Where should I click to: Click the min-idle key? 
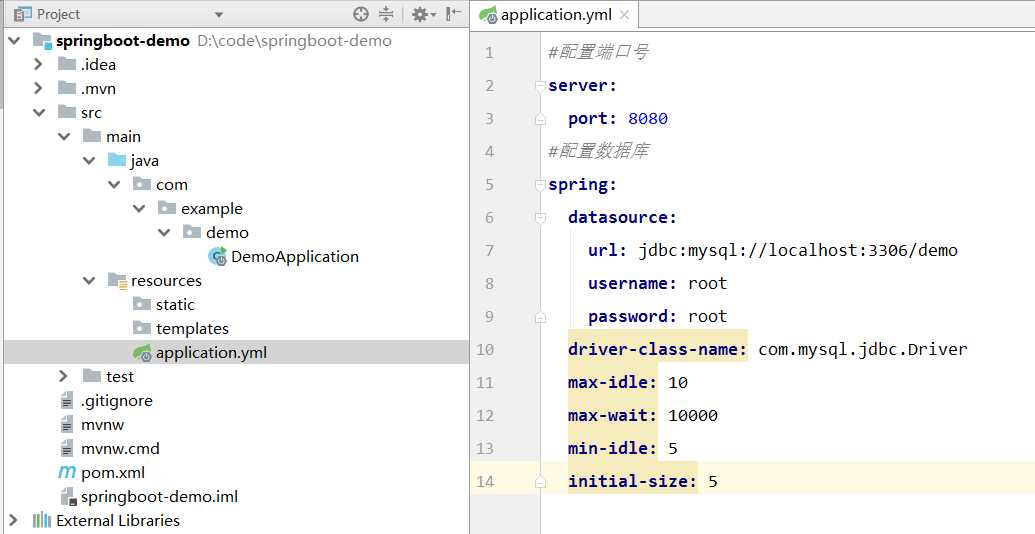(612, 448)
